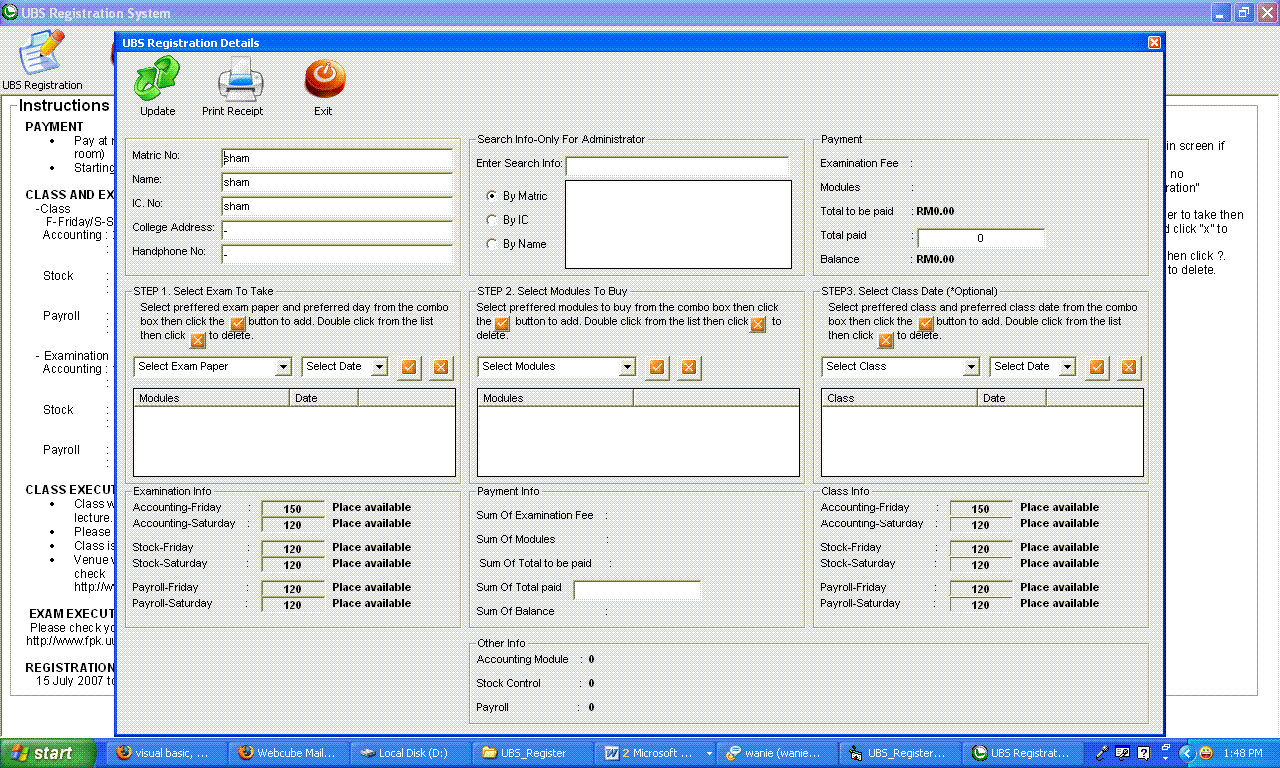Delete class entry with Step 3 X button
This screenshot has width=1280, height=768.
1129,367
